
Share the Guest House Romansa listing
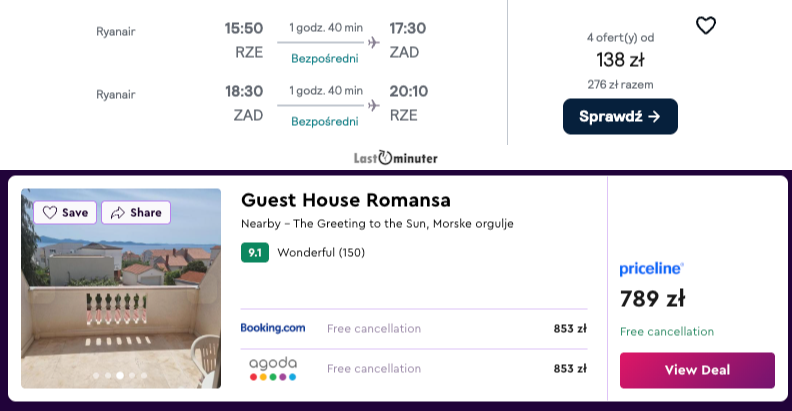tap(136, 213)
